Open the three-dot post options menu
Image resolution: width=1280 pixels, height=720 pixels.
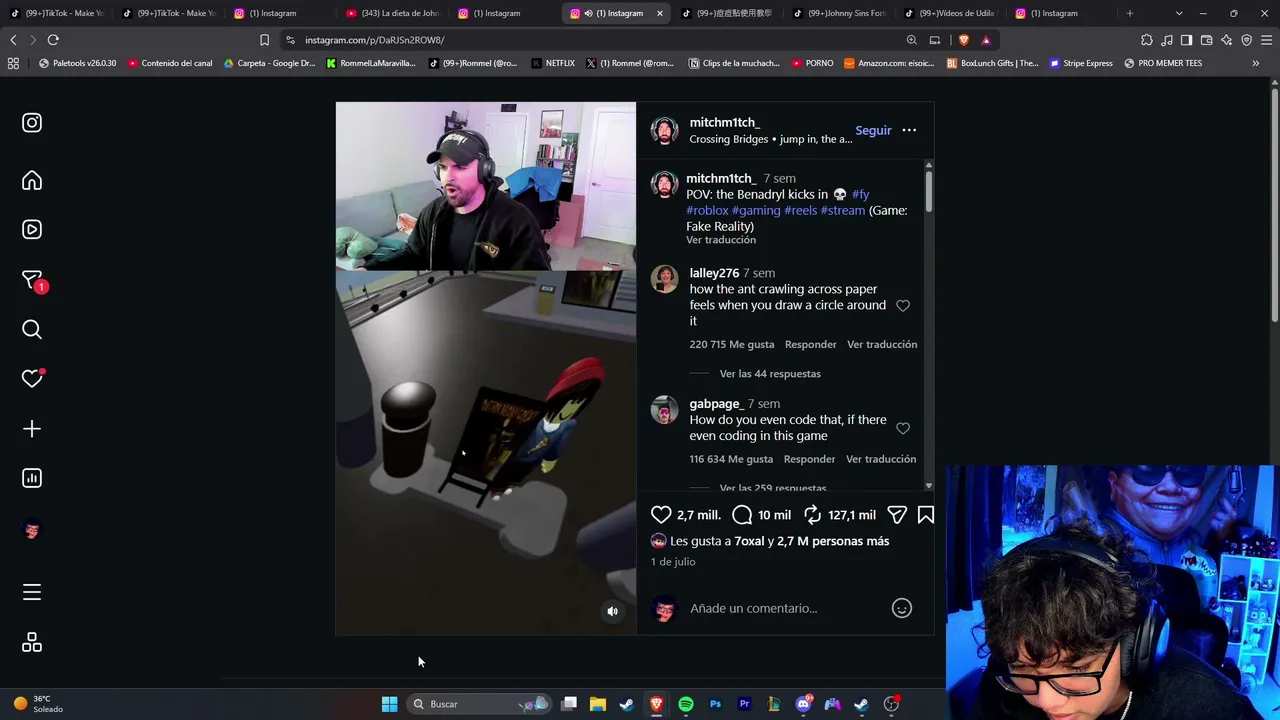(909, 130)
